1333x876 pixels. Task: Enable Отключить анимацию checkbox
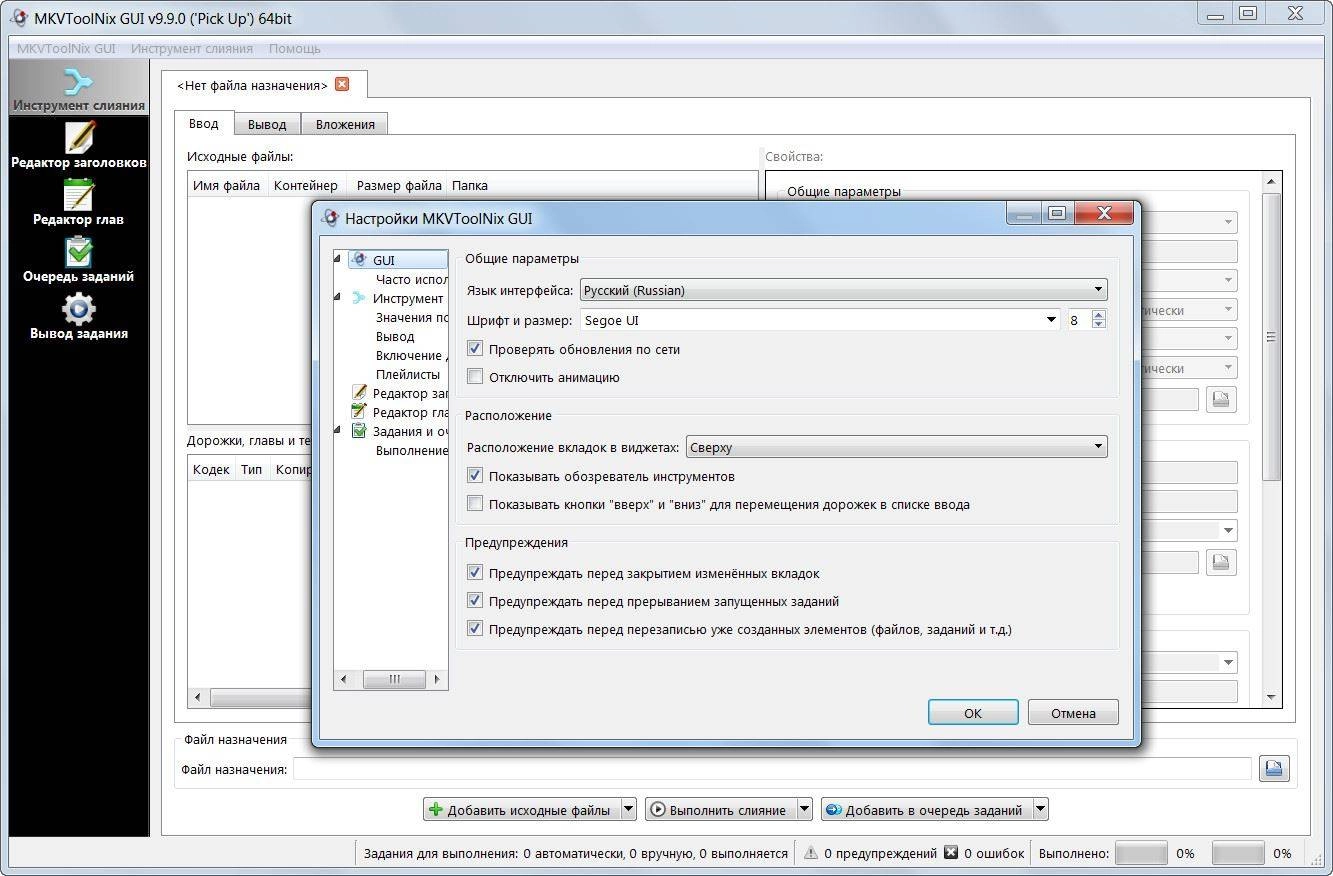pos(475,377)
